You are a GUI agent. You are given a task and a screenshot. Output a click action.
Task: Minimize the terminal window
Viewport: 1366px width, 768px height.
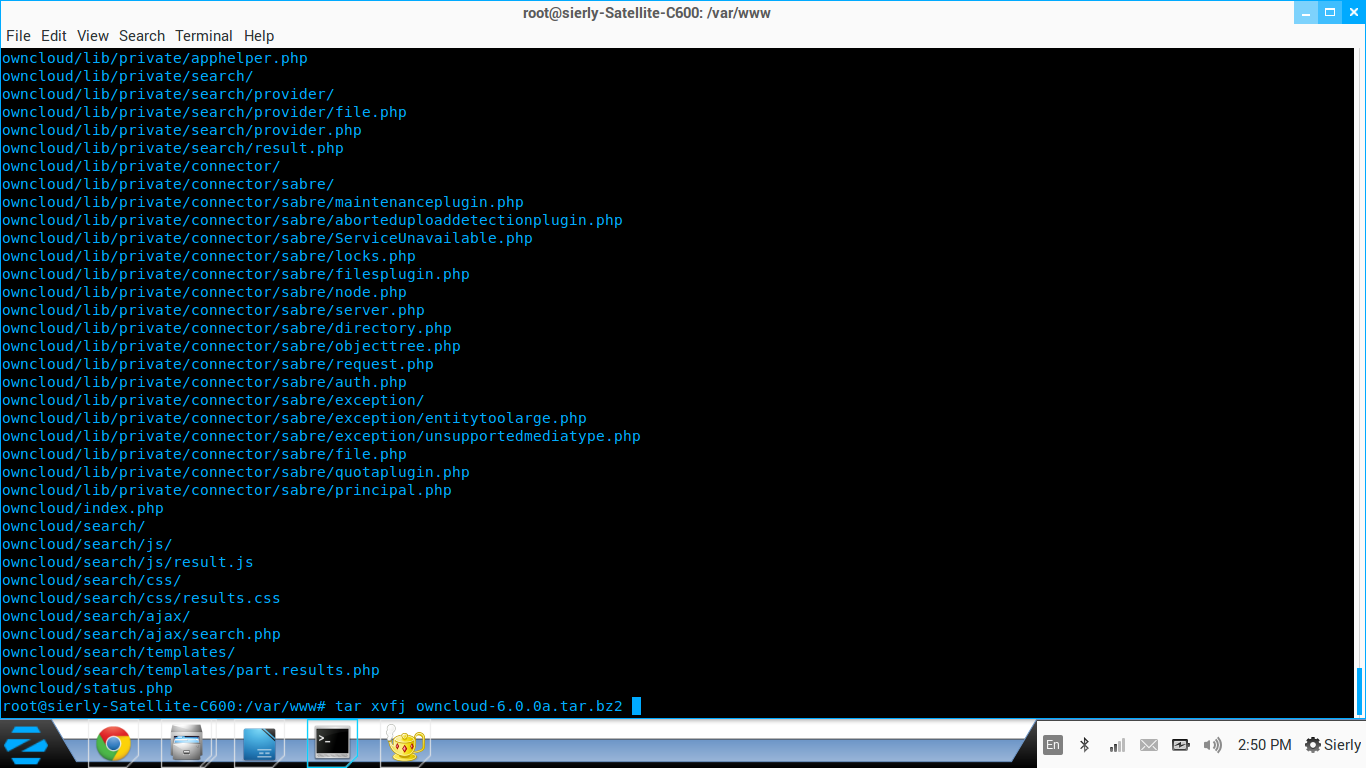[1305, 12]
